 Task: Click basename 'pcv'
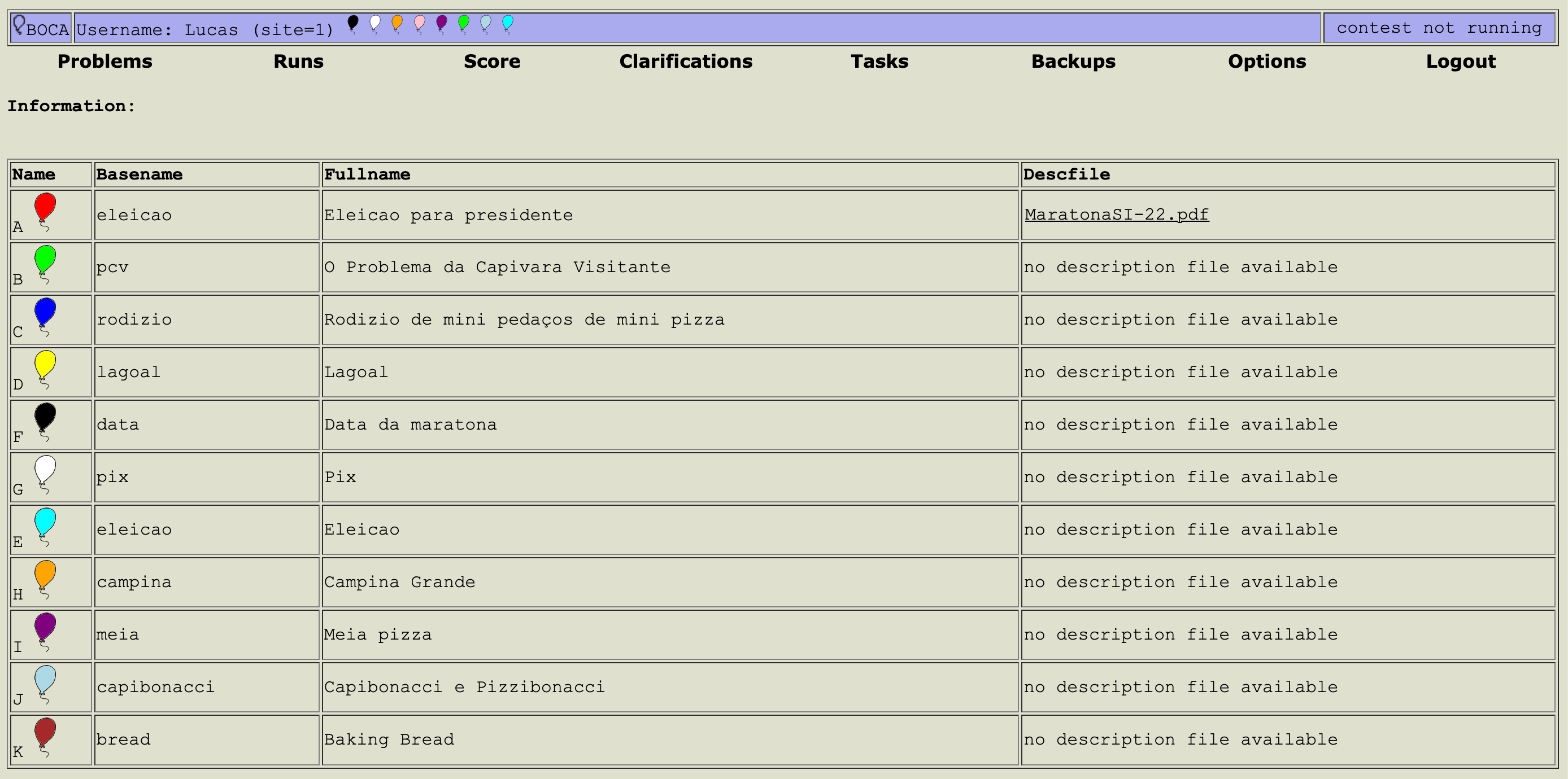point(112,268)
